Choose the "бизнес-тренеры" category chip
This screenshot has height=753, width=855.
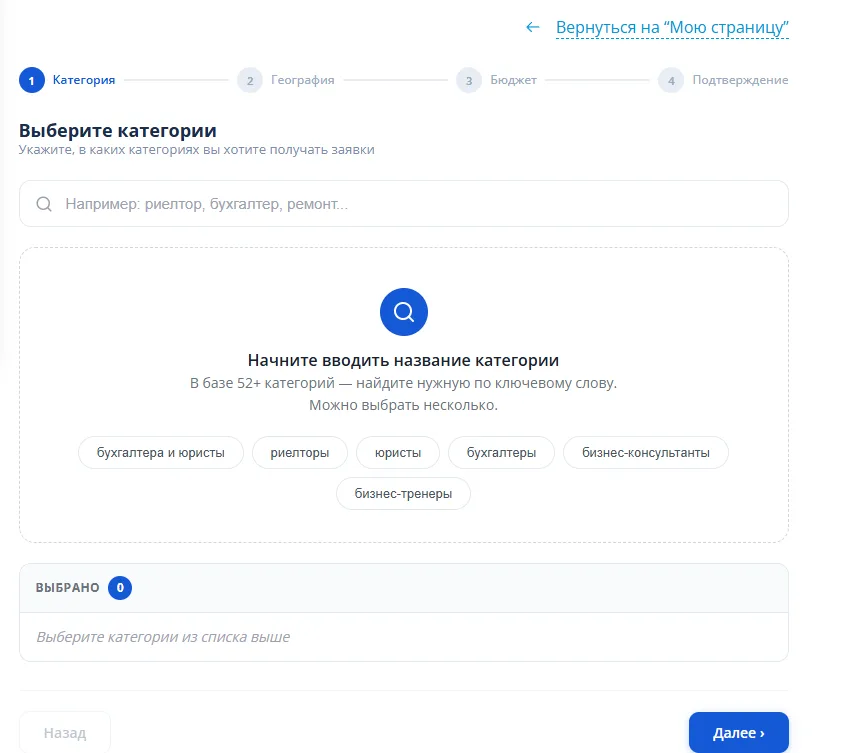pos(404,493)
